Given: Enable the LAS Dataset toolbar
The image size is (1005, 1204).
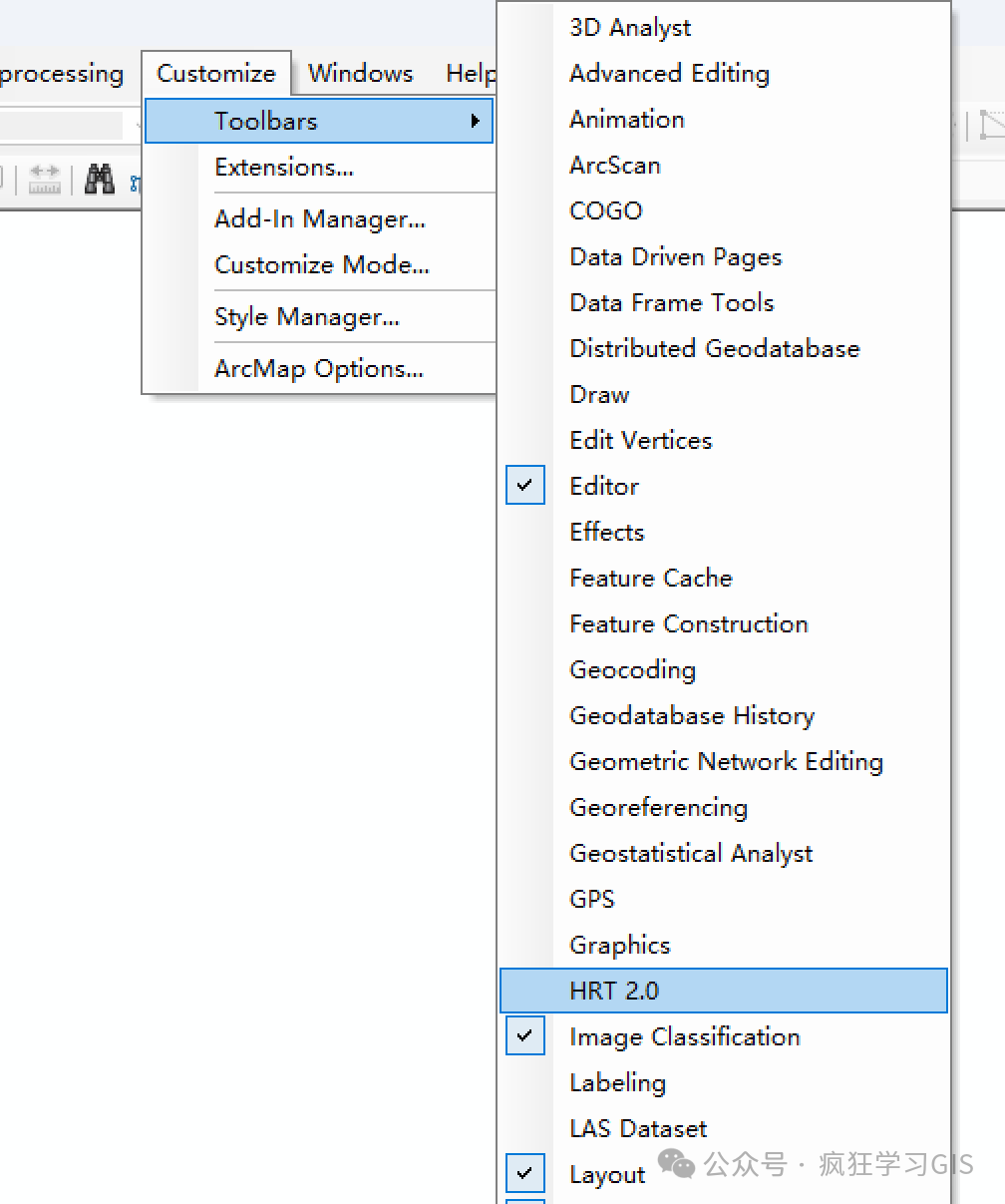Looking at the screenshot, I should pos(724,1128).
